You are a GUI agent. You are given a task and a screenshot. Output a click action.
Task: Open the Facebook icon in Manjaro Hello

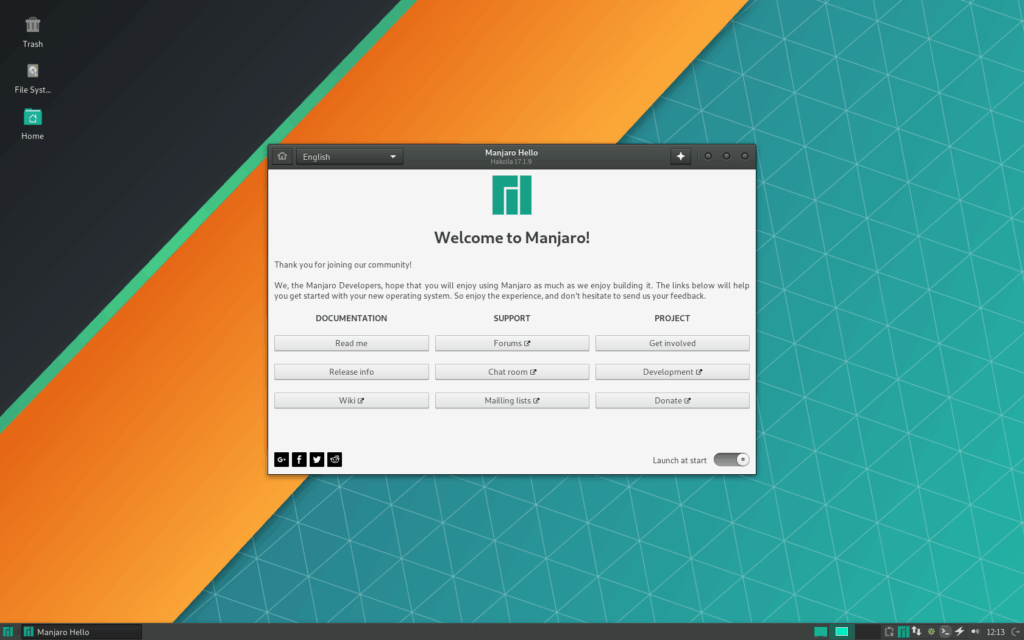299,459
